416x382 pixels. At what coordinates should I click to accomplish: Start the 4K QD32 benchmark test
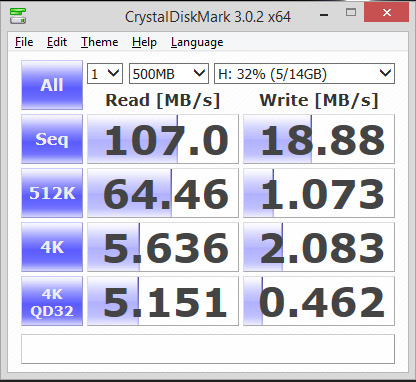click(52, 301)
